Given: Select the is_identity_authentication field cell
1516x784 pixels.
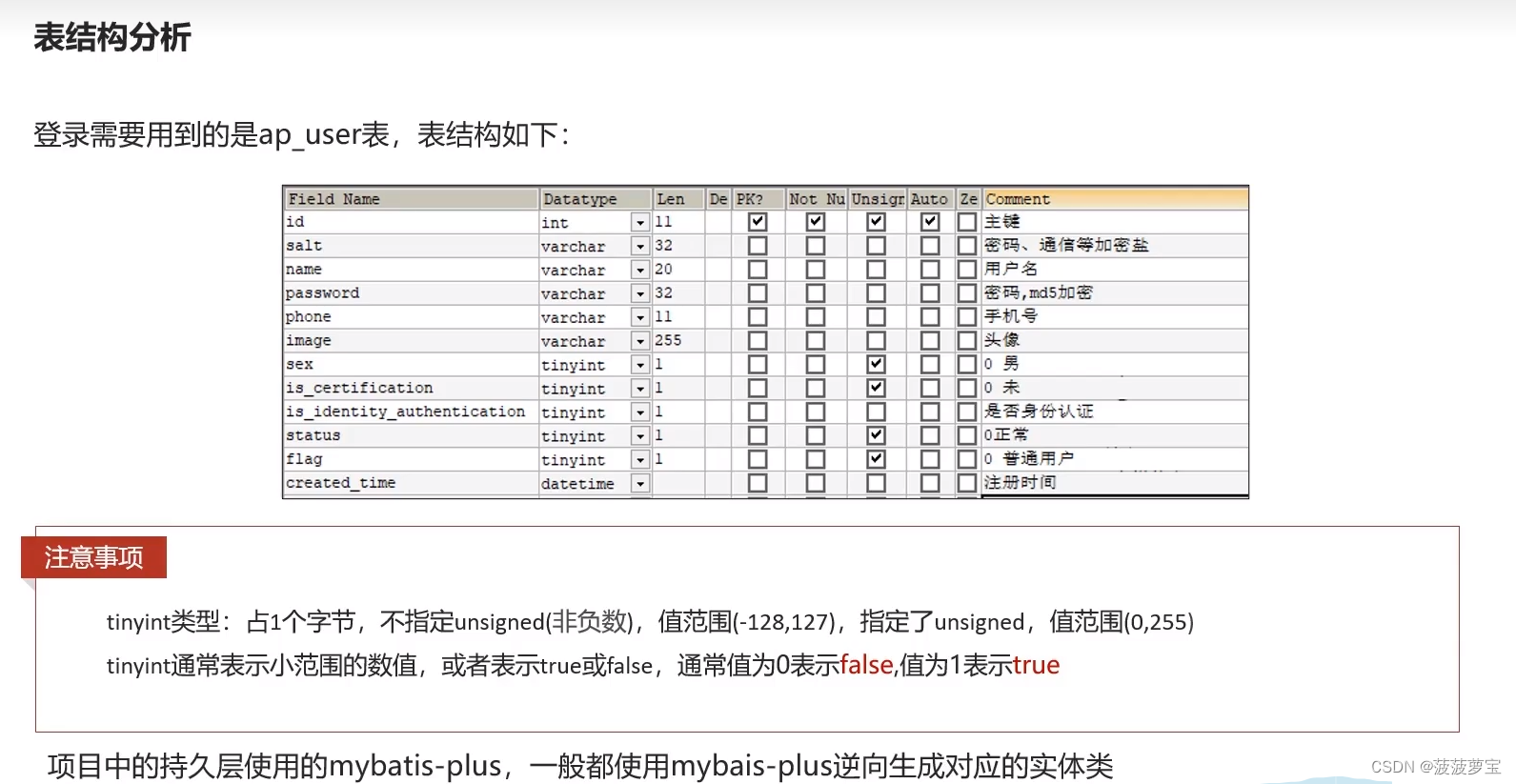Looking at the screenshot, I should point(412,412).
